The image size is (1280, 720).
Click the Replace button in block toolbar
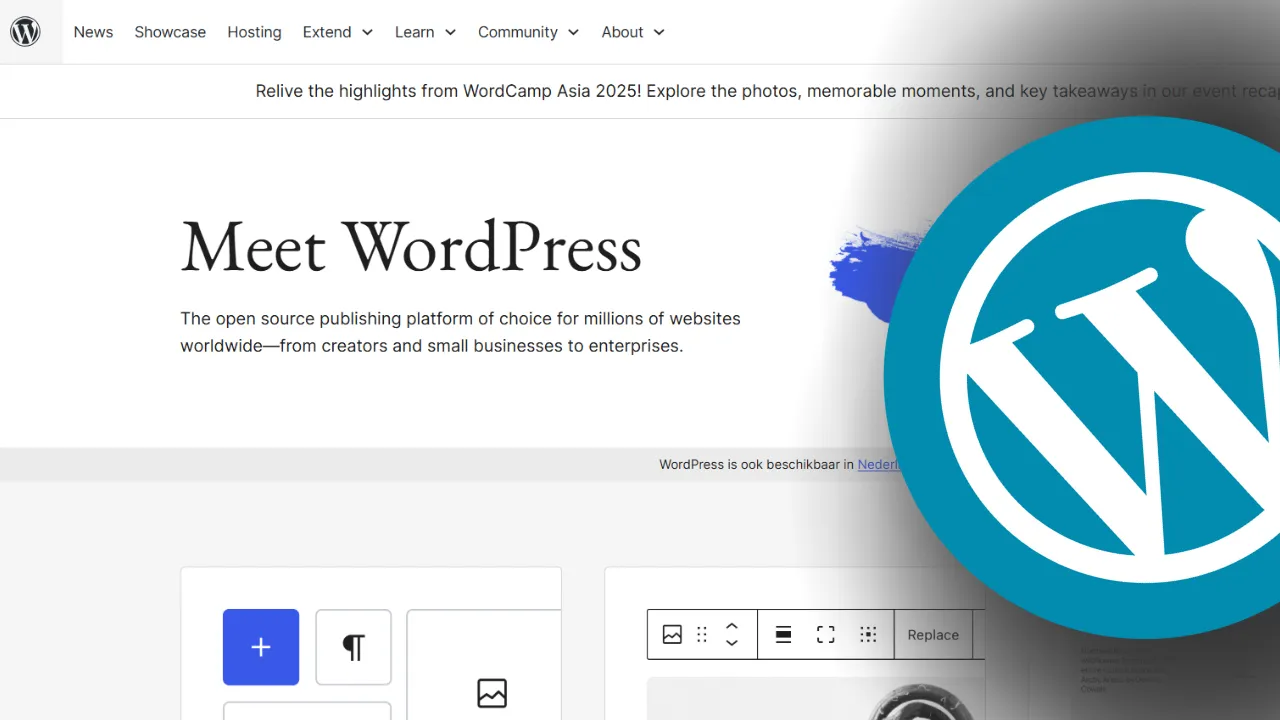933,635
